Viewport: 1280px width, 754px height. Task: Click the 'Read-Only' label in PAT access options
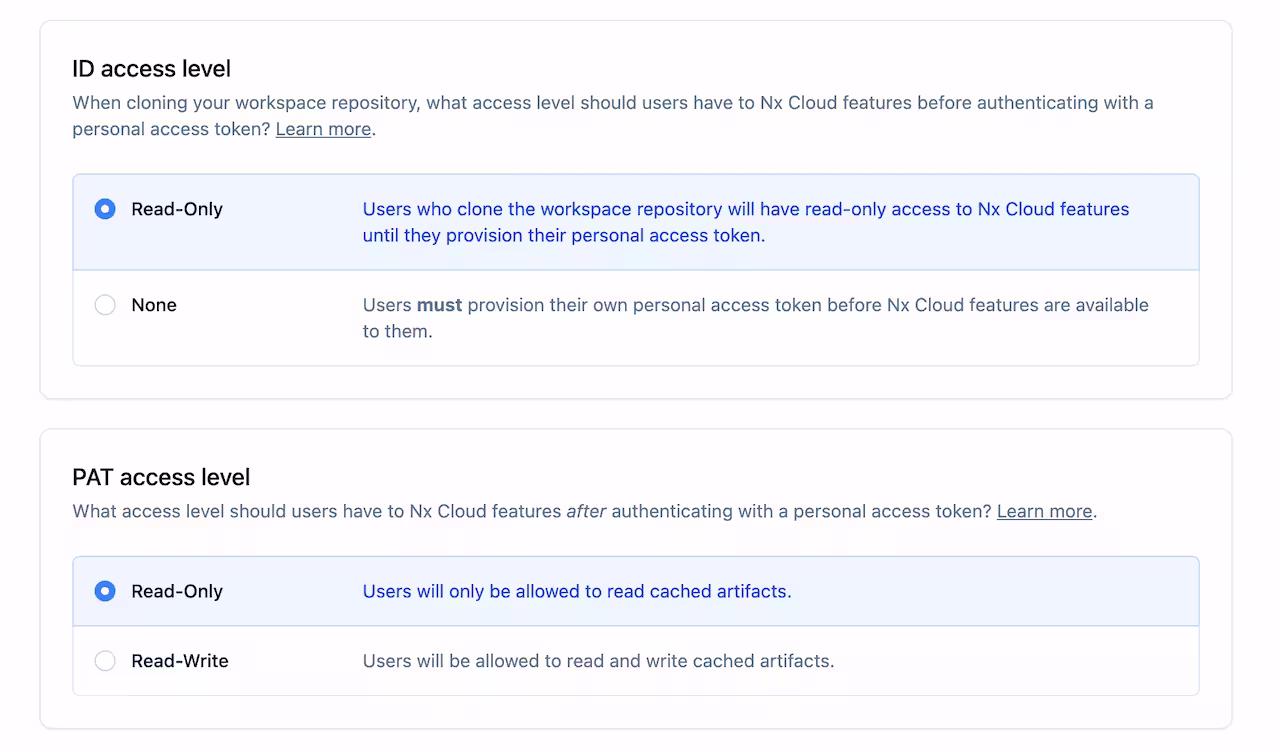(x=177, y=591)
